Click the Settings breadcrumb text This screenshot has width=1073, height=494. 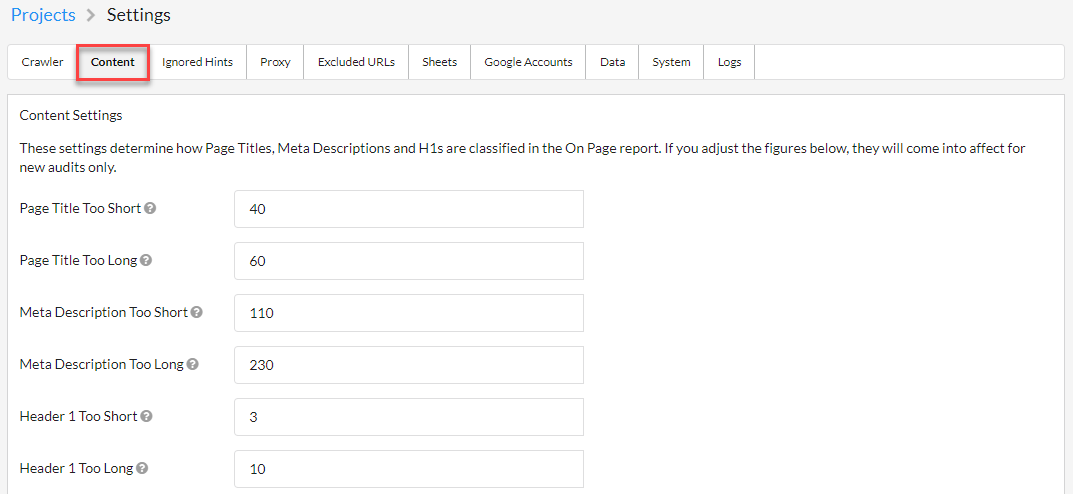[139, 14]
